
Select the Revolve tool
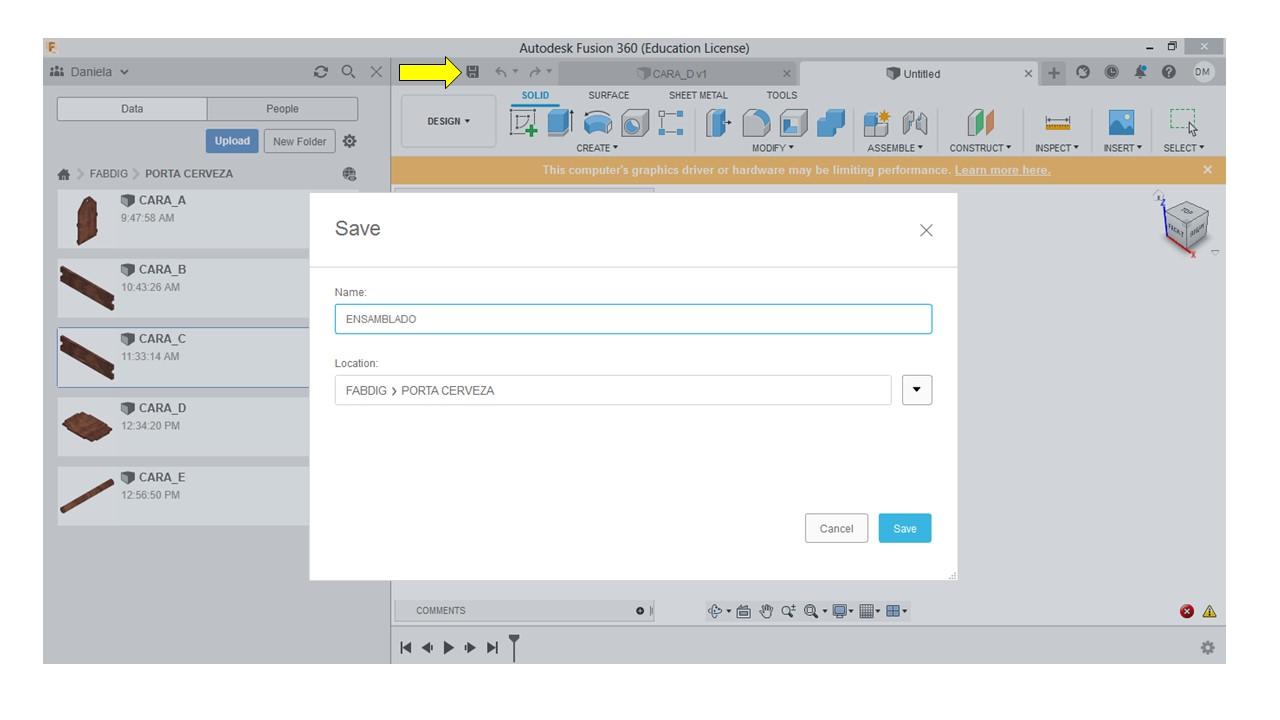click(597, 123)
